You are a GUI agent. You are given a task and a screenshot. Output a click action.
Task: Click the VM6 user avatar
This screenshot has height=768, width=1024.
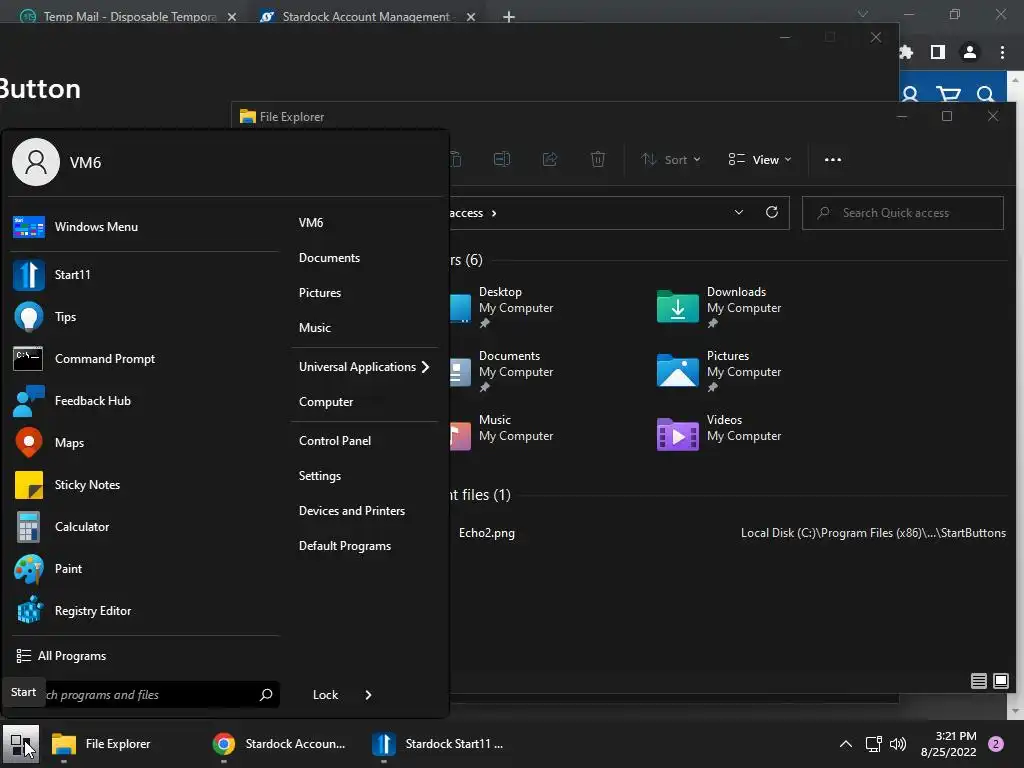pos(36,162)
